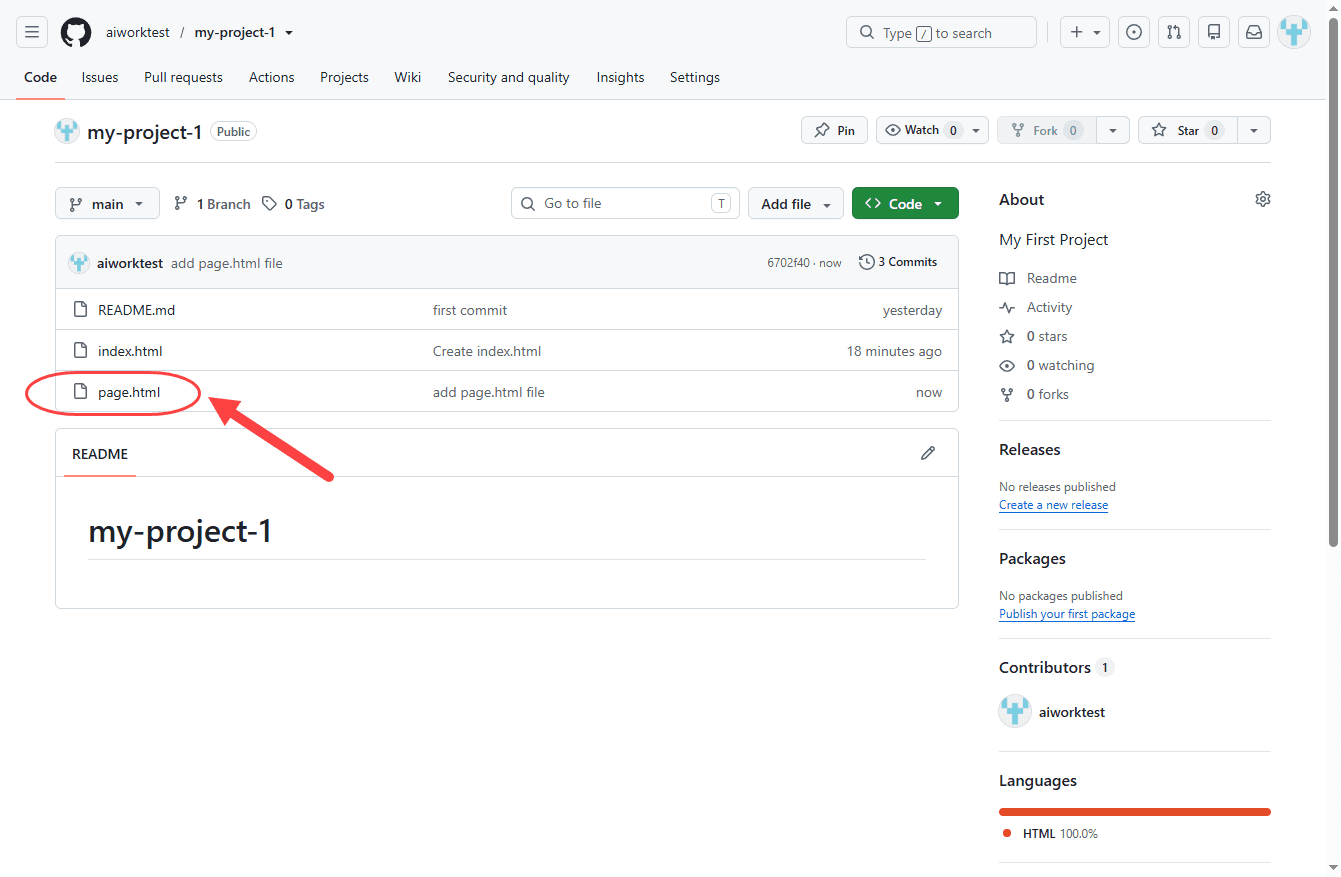Open the repositories icon in the header

1214,32
